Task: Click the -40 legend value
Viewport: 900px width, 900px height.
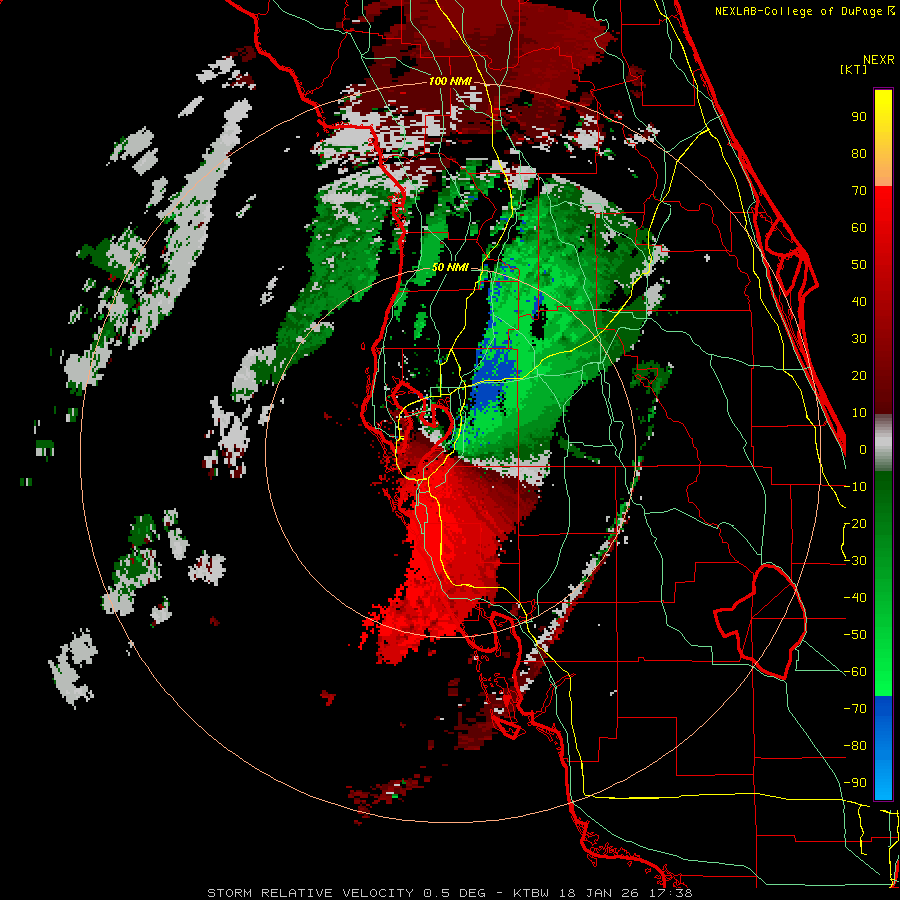Action: 855,598
